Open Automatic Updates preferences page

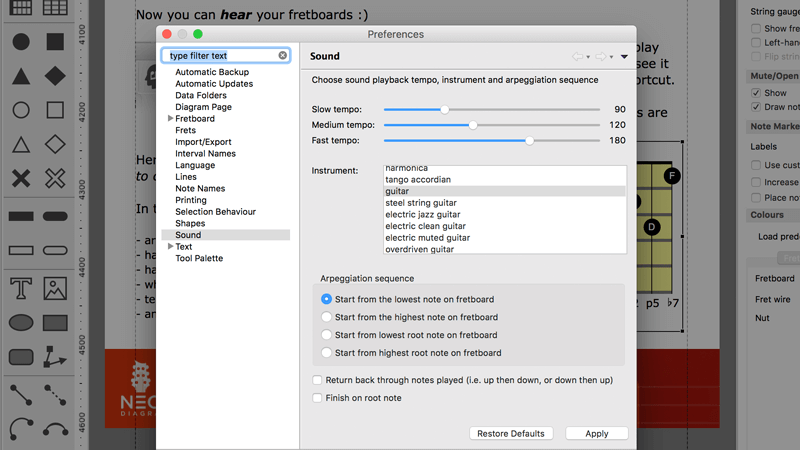[214, 84]
